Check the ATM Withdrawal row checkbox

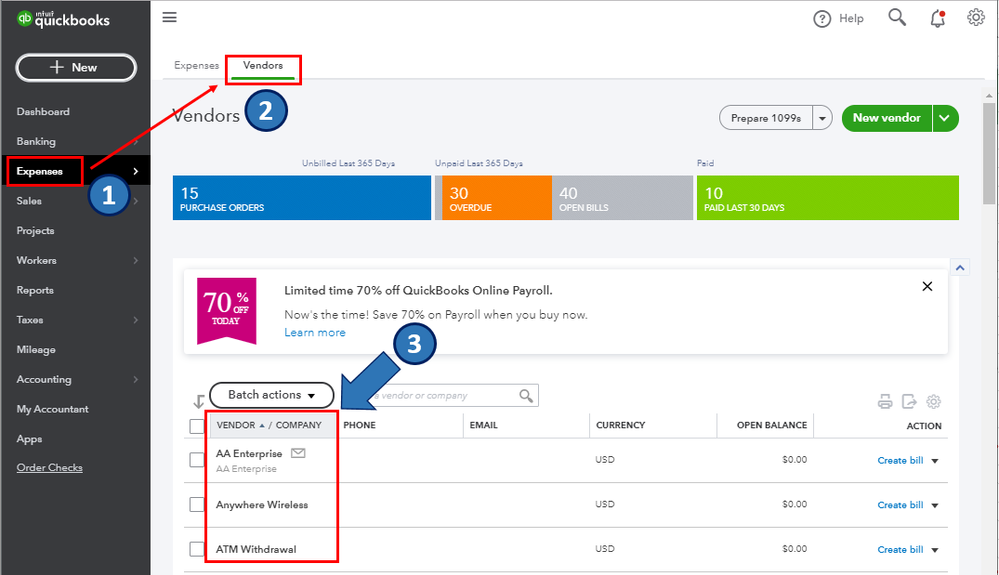(197, 549)
